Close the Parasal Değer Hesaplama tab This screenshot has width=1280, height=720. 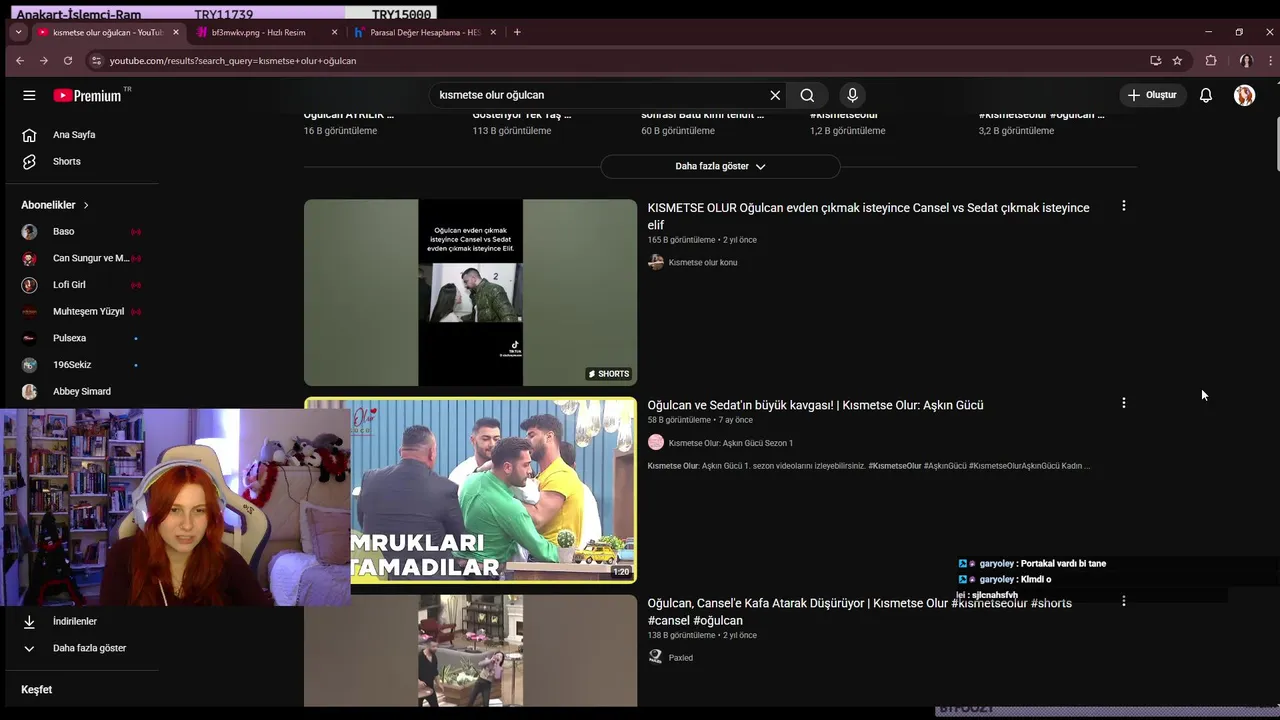(493, 32)
